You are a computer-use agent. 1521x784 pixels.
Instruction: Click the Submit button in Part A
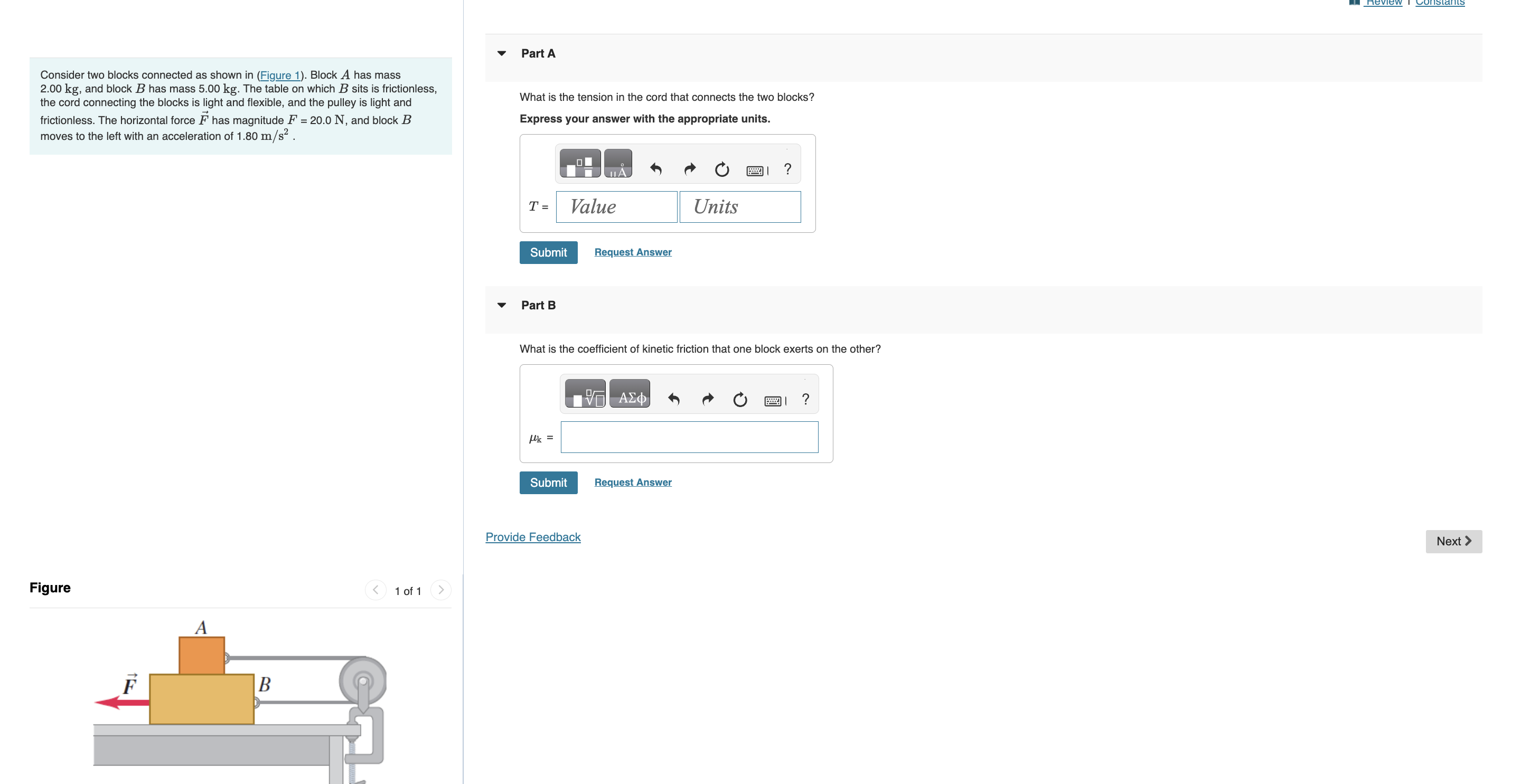548,252
